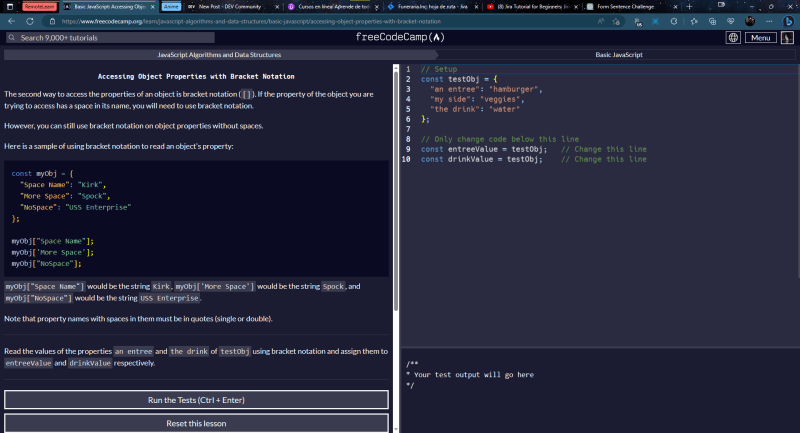Click code editor line 10 drinkValue
Screen dimensions: 800x433
(533, 159)
